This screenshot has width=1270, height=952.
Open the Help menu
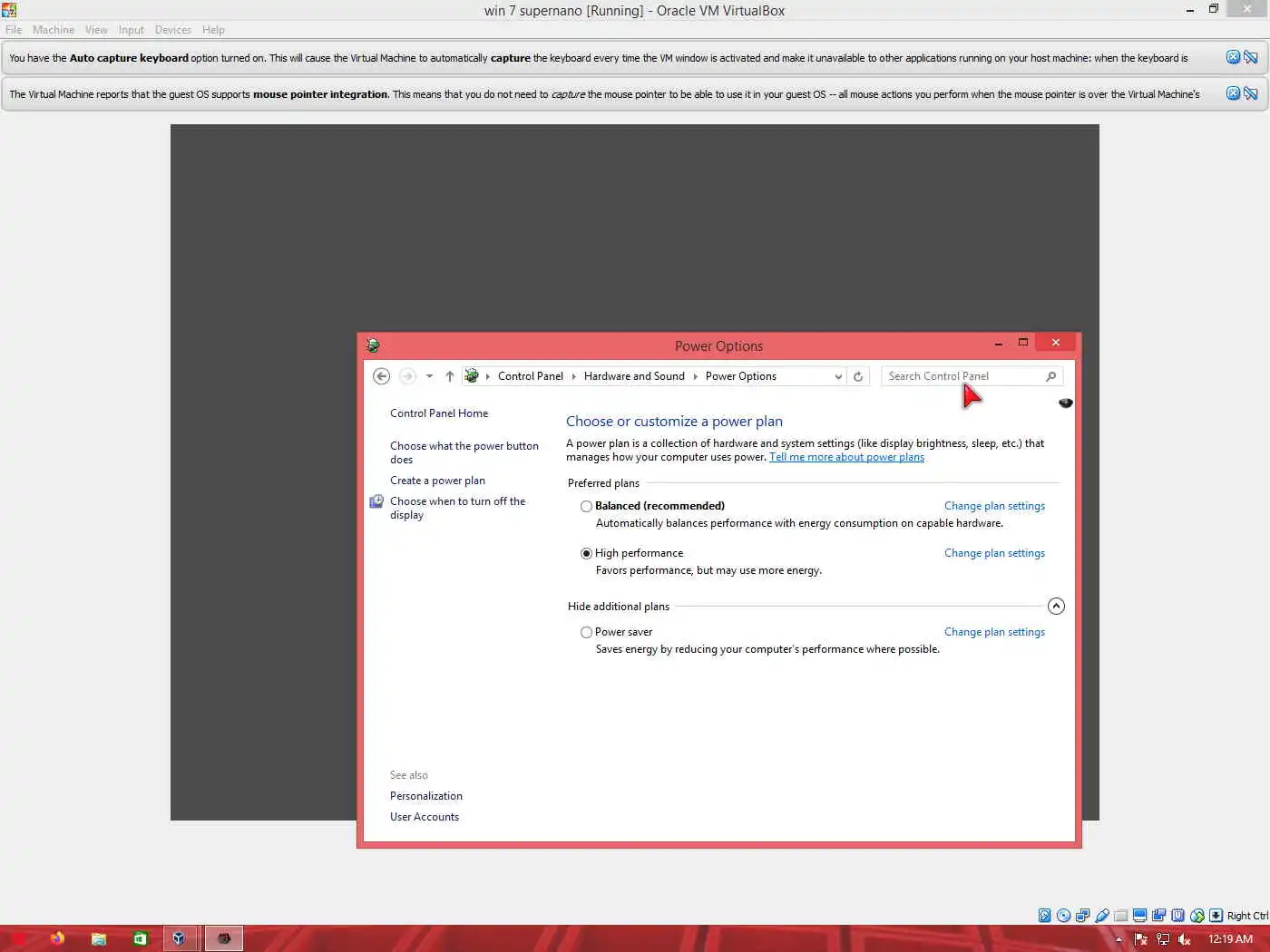[213, 30]
